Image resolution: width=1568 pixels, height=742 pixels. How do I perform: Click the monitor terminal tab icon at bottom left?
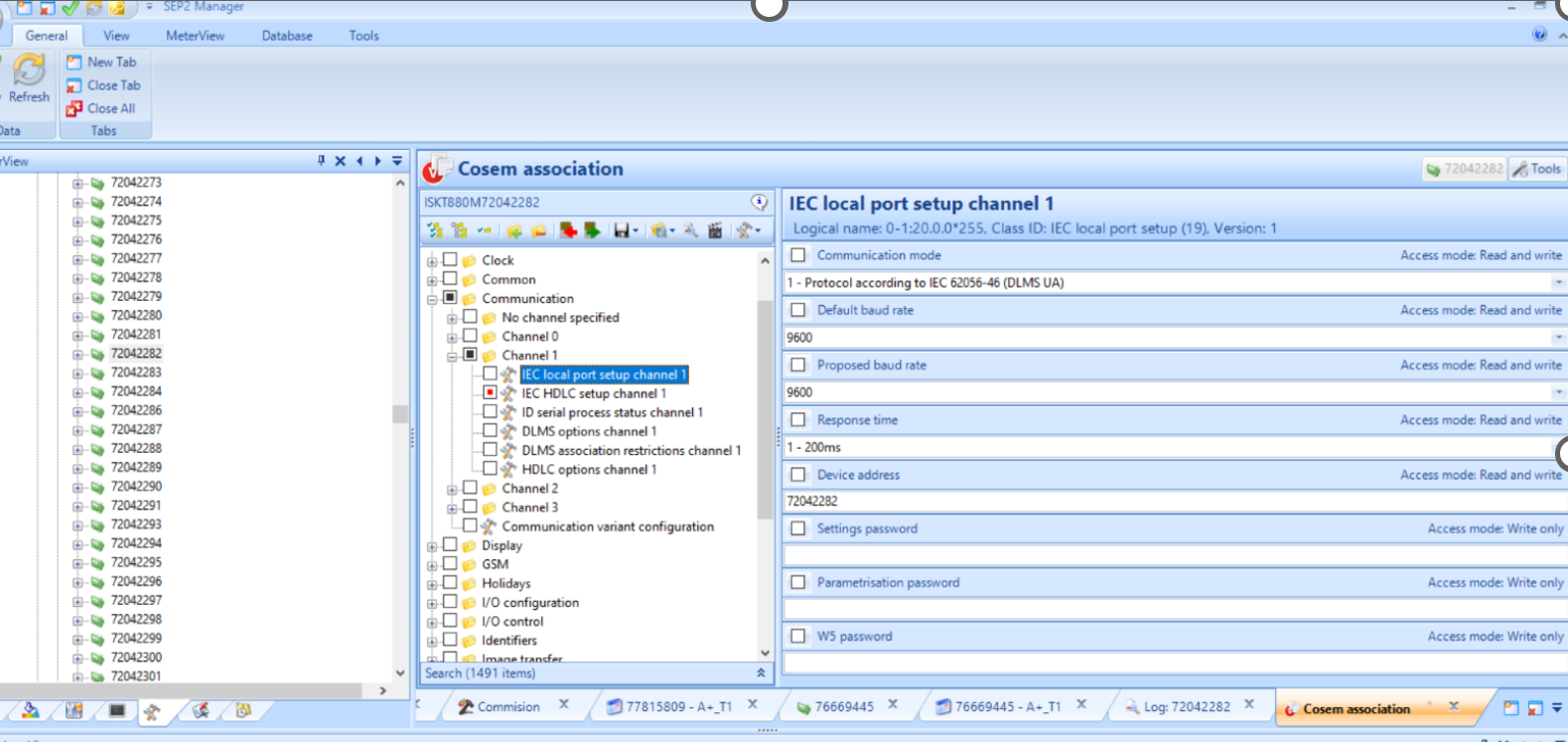pos(117,710)
